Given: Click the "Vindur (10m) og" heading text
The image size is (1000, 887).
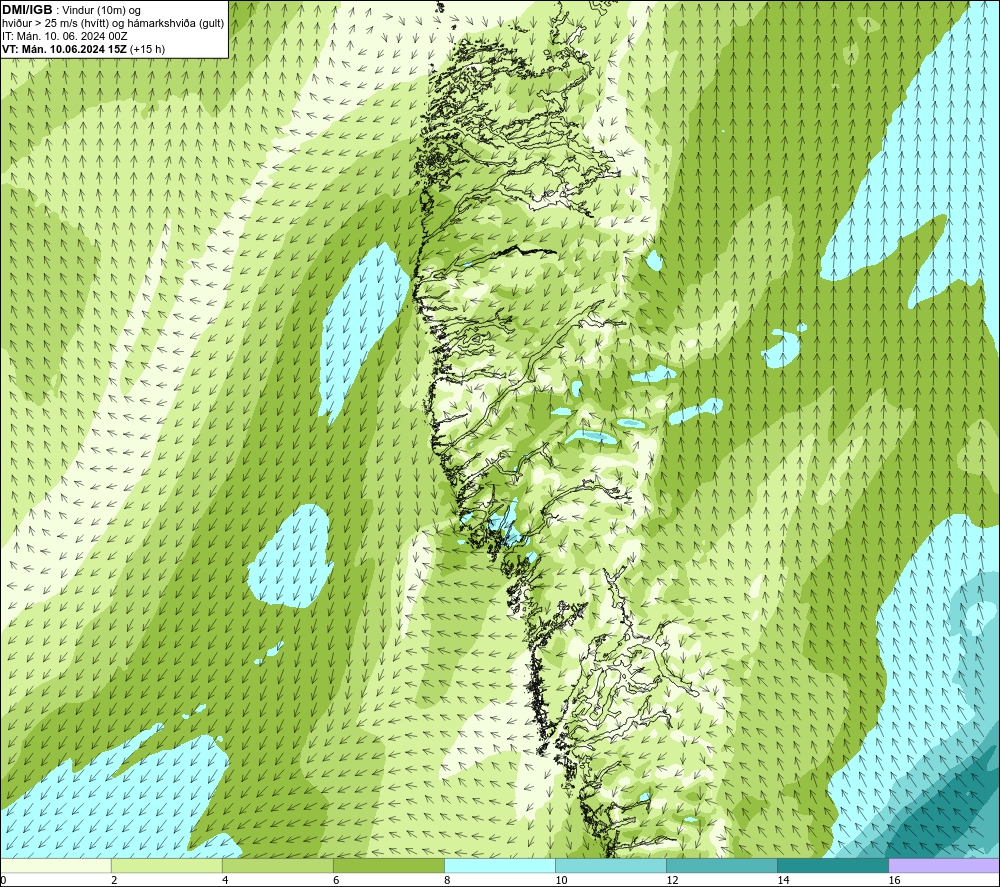Looking at the screenshot, I should click(x=101, y=10).
